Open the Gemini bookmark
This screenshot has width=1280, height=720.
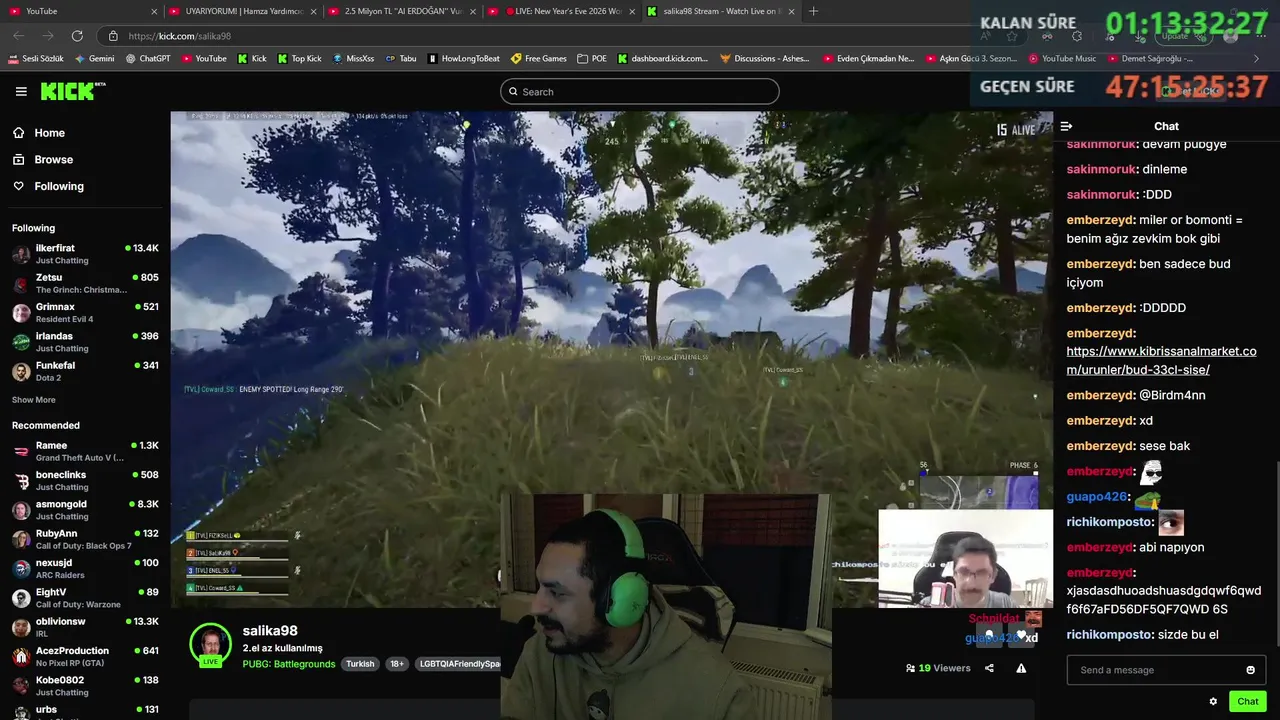click(x=95, y=59)
